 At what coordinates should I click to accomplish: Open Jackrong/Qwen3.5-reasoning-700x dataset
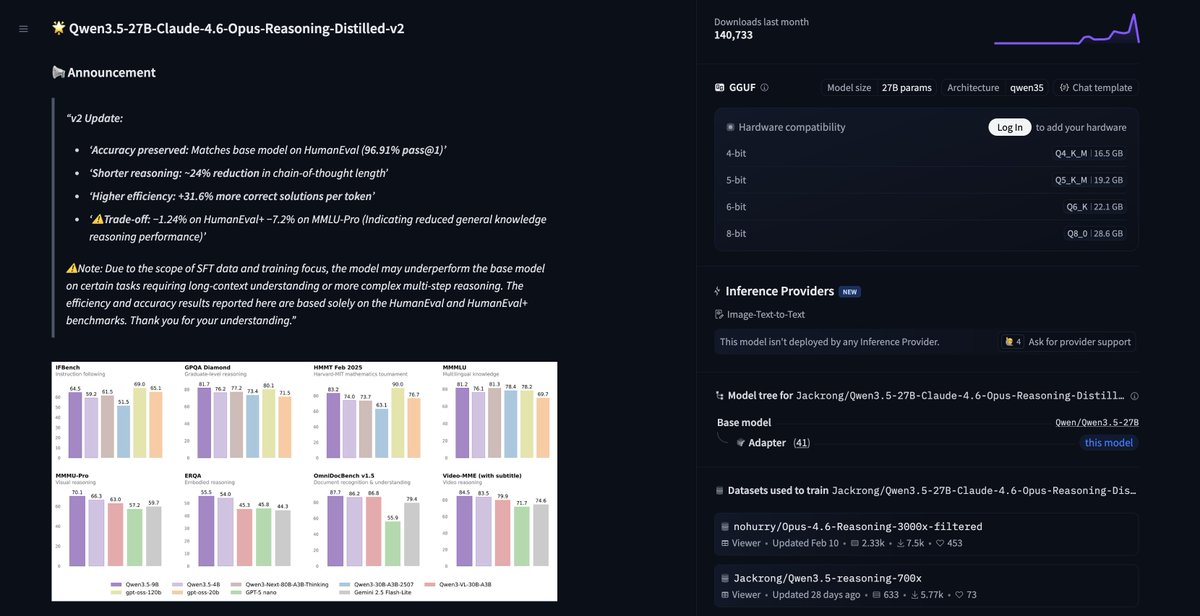click(928, 586)
